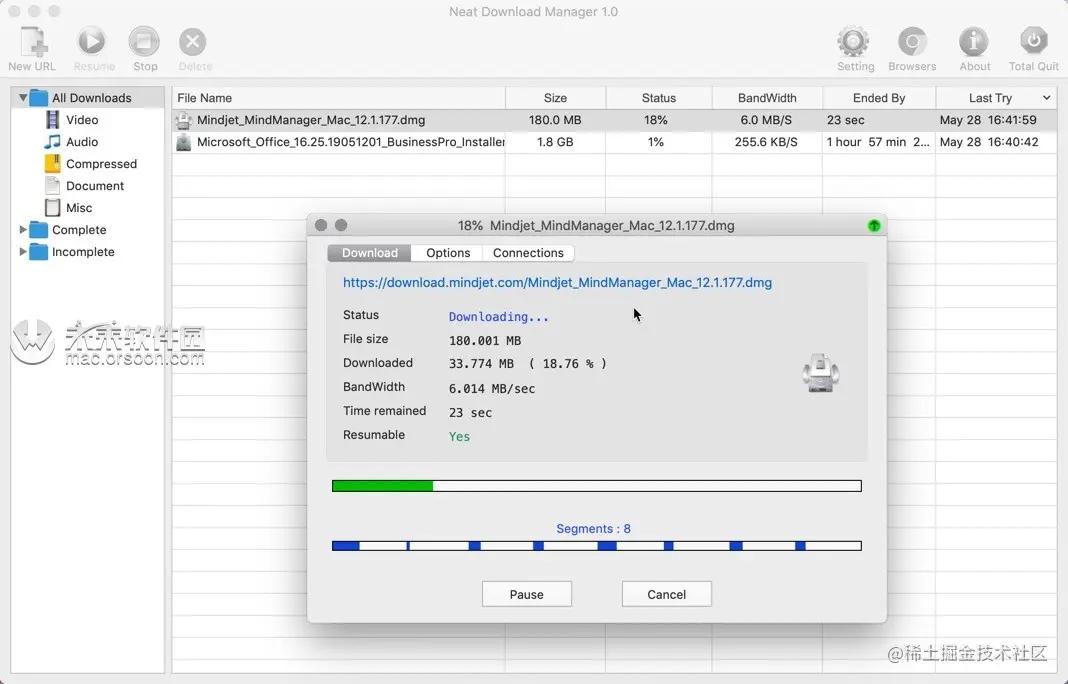Screen dimensions: 1068x684
Task: Click the Delete toolbar icon
Action: pyautogui.click(x=193, y=42)
